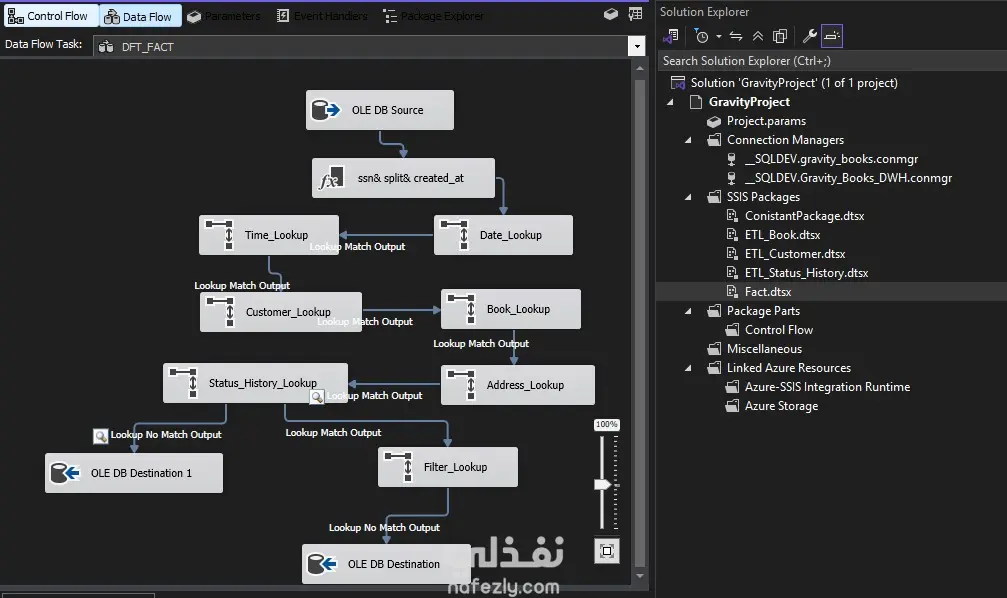Select Project.params in Solution Explorer
Screen dimensions: 1007x598
pyautogui.click(x=766, y=121)
